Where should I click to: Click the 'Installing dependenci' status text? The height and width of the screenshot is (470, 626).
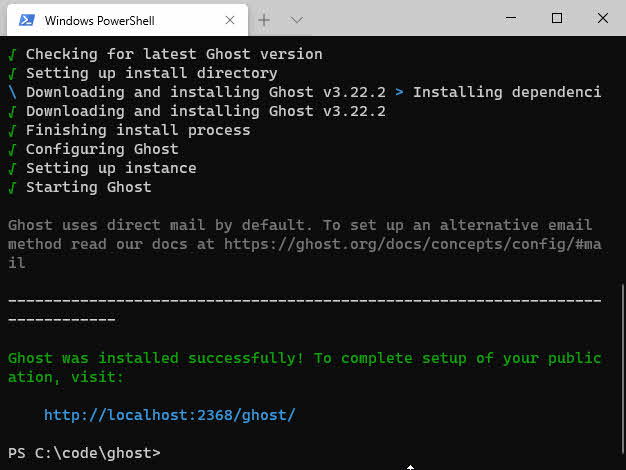(507, 92)
